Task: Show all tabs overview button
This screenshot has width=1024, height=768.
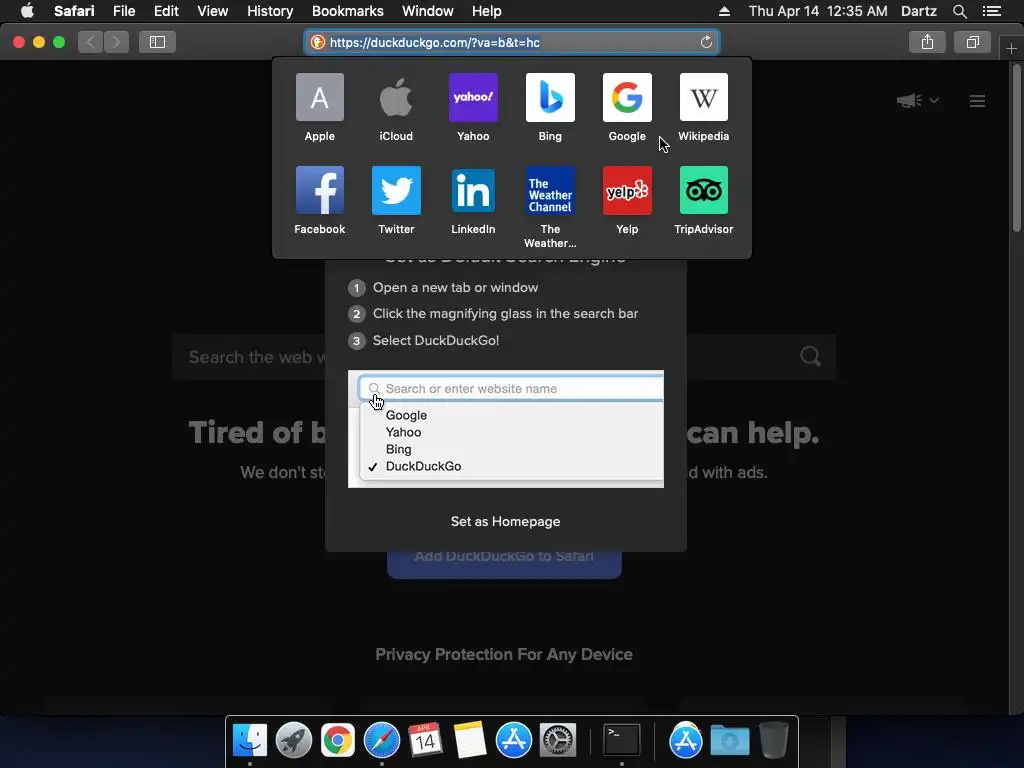Action: coord(972,42)
